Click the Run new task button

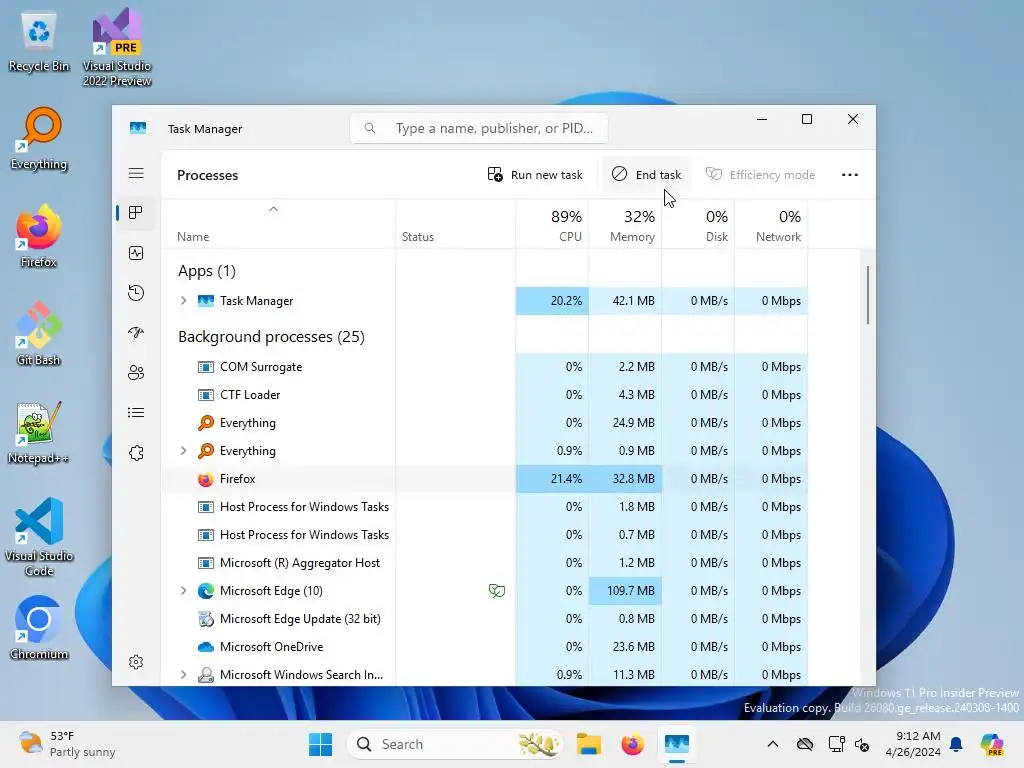(x=535, y=175)
